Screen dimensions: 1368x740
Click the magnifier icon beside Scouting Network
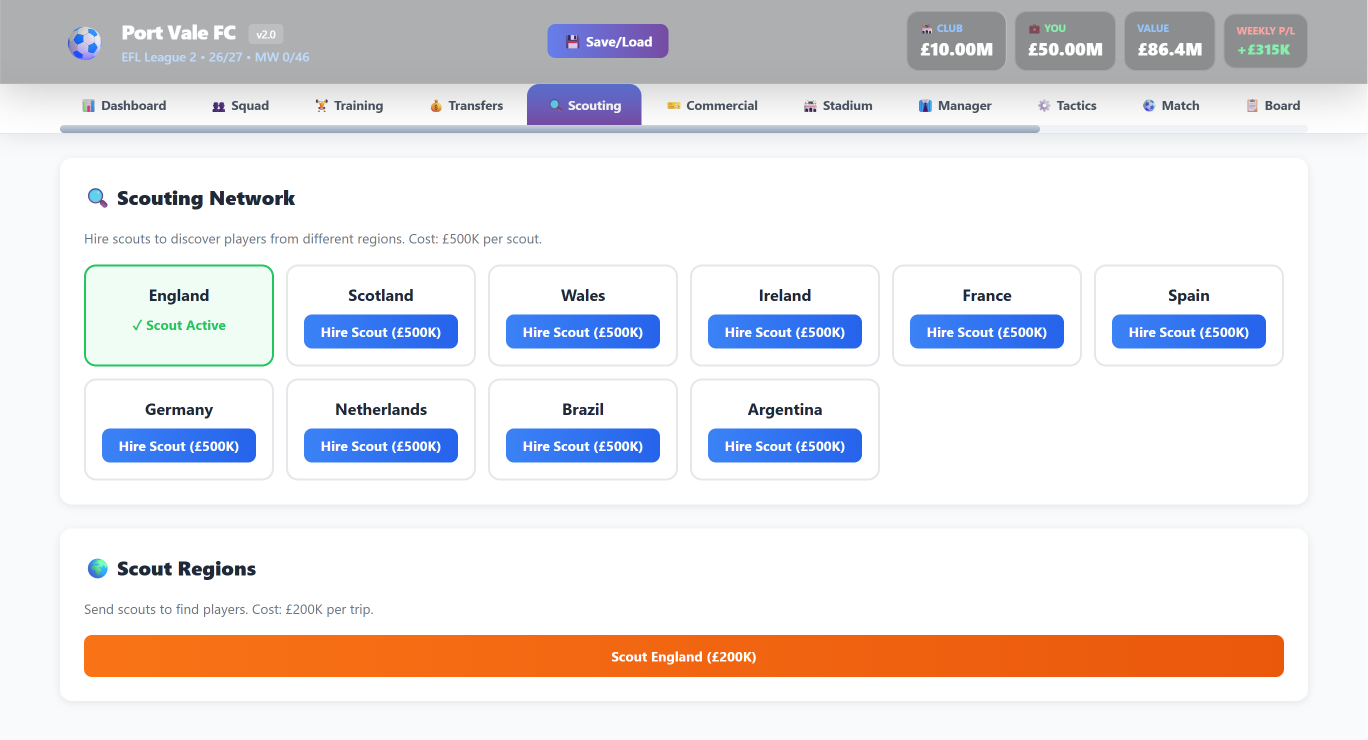(x=97, y=198)
